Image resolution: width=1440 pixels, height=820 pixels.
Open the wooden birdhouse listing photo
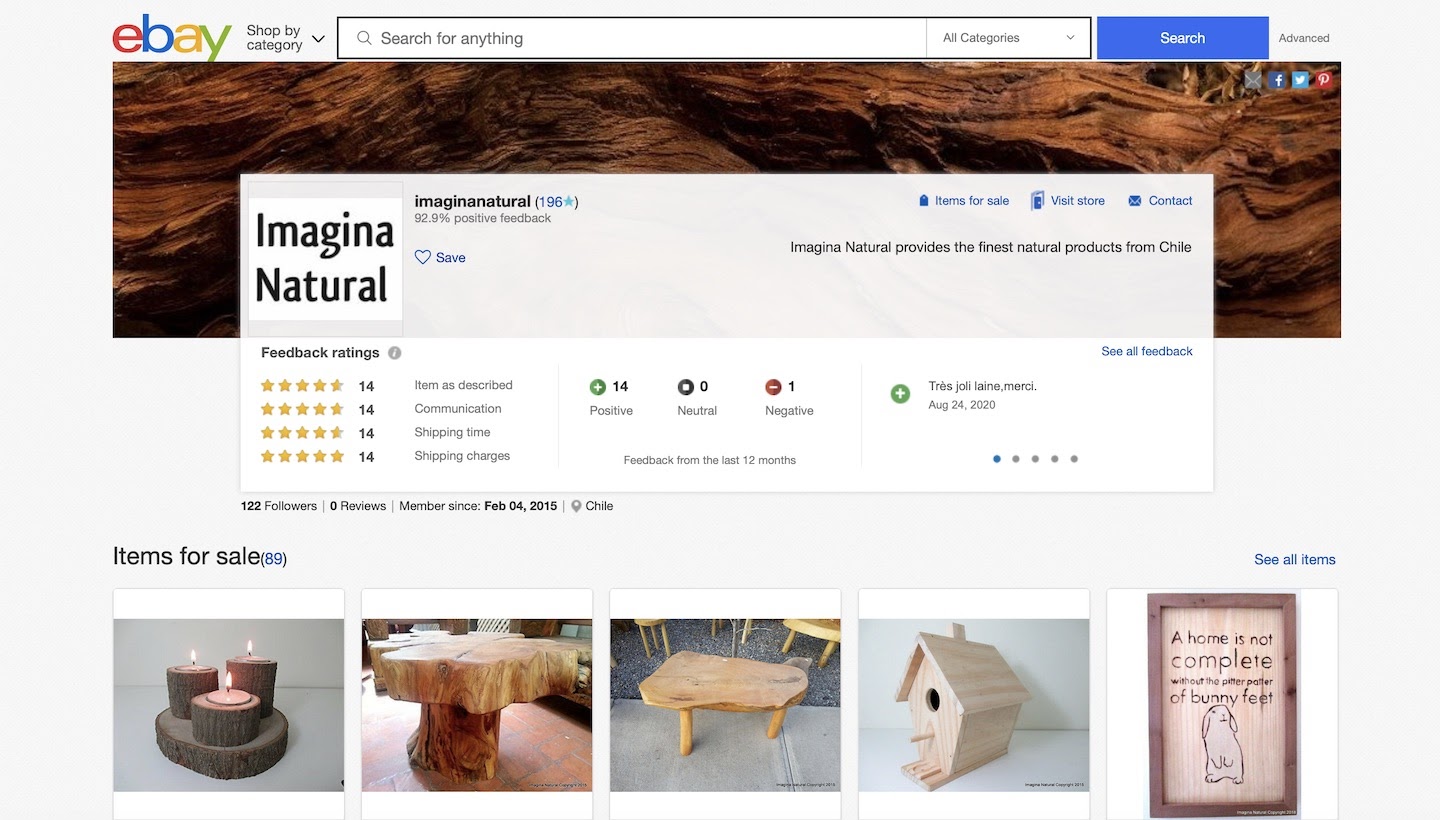coord(974,705)
